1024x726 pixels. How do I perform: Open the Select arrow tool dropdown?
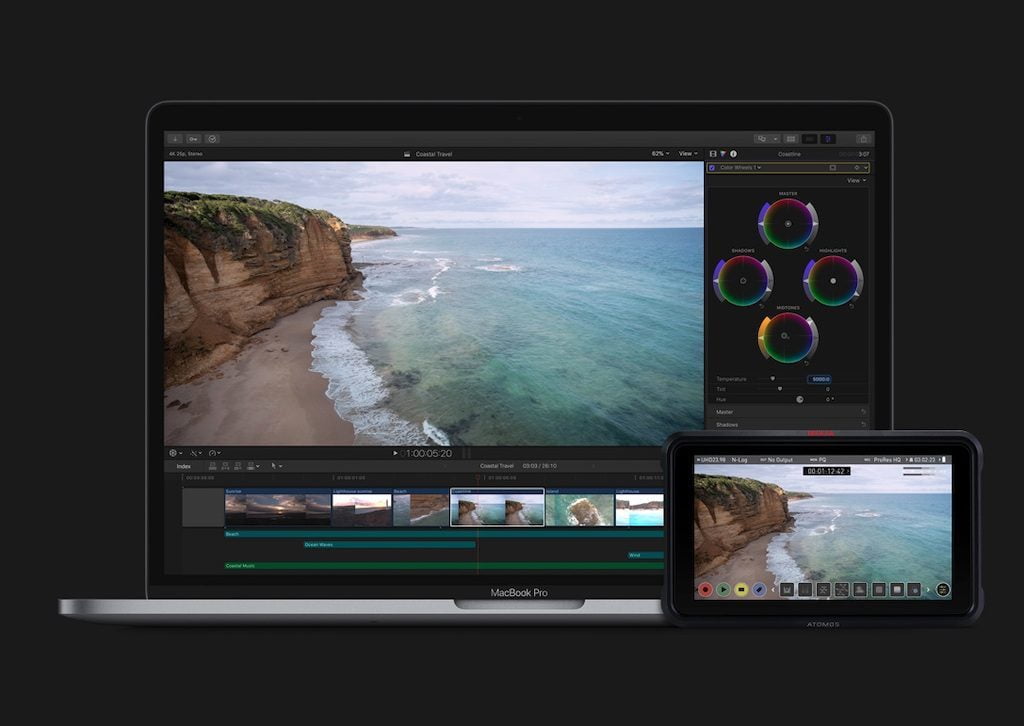click(276, 466)
